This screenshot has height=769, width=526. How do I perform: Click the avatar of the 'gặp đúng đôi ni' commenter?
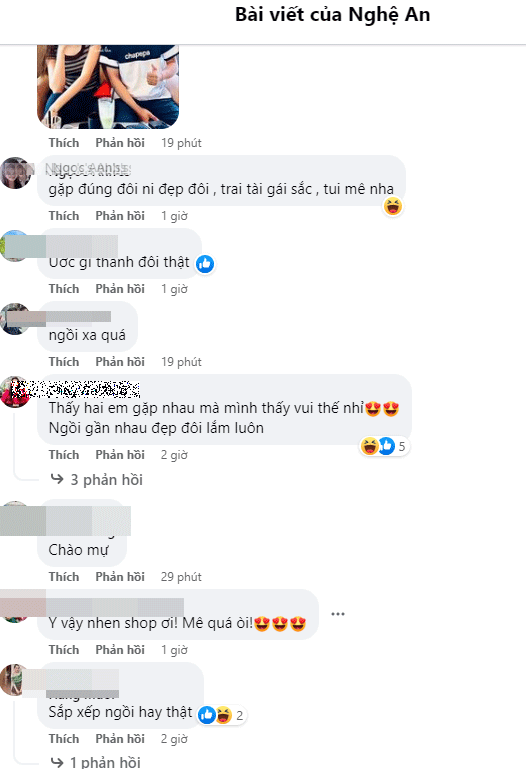tap(15, 173)
